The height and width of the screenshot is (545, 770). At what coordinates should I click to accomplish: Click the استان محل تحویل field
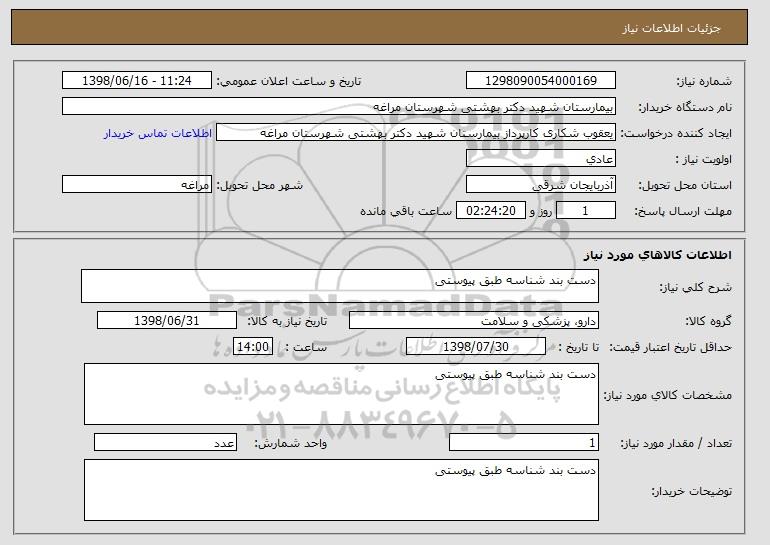point(541,185)
